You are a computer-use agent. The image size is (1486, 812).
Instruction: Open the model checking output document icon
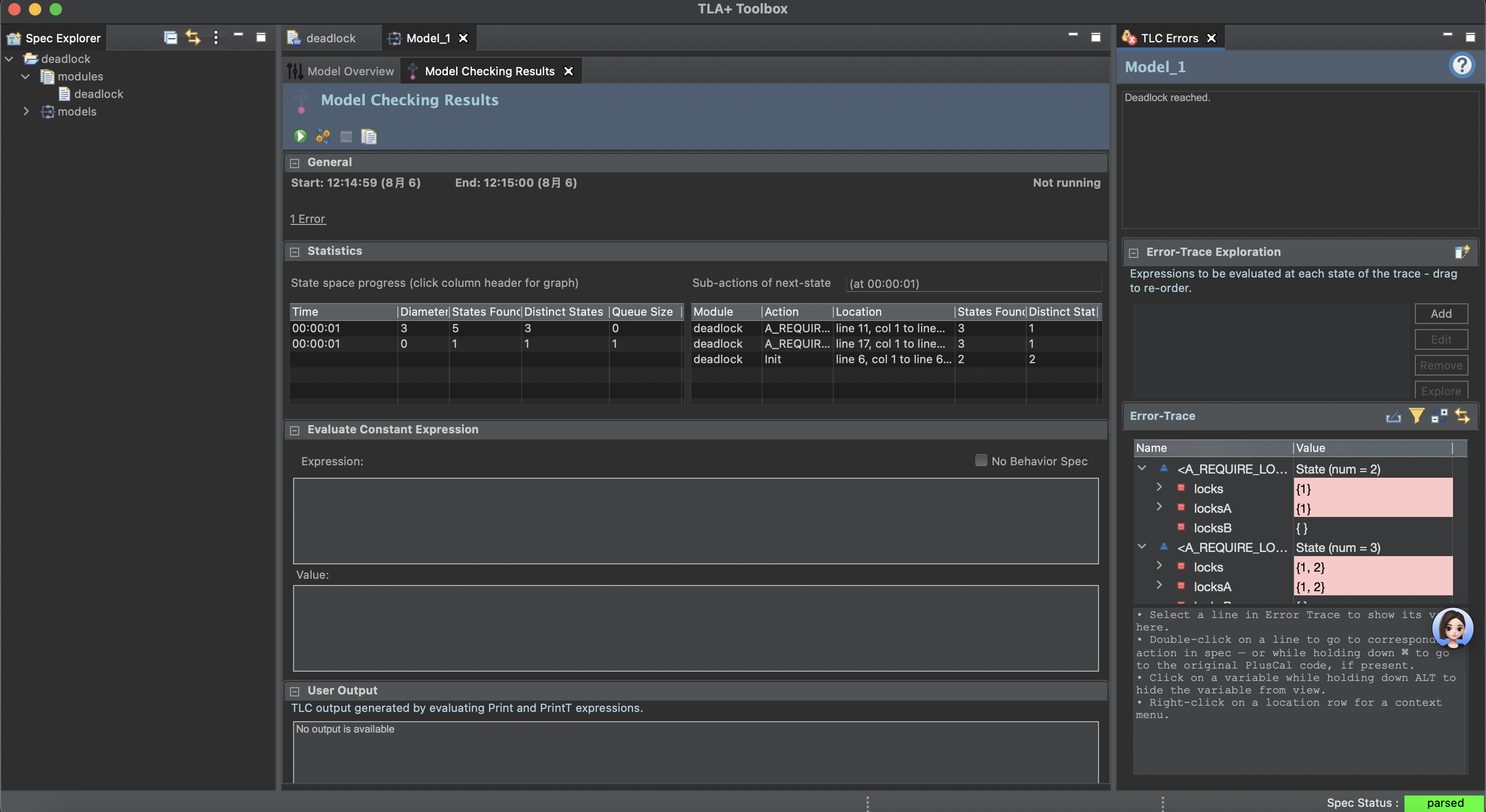point(368,136)
